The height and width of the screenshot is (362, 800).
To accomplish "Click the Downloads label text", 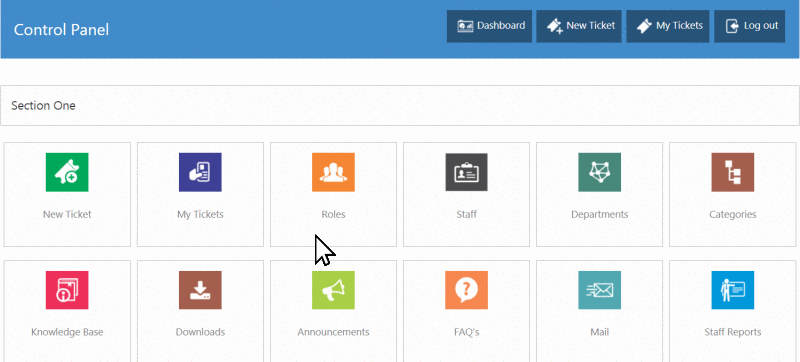I will coord(200,332).
